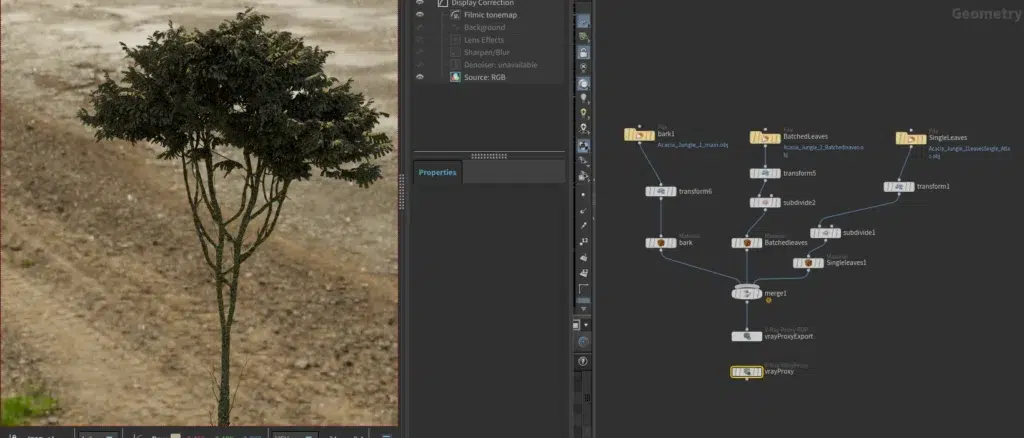Click the panel splitter grip above Properties
The width and height of the screenshot is (1024, 438).
[x=488, y=156]
